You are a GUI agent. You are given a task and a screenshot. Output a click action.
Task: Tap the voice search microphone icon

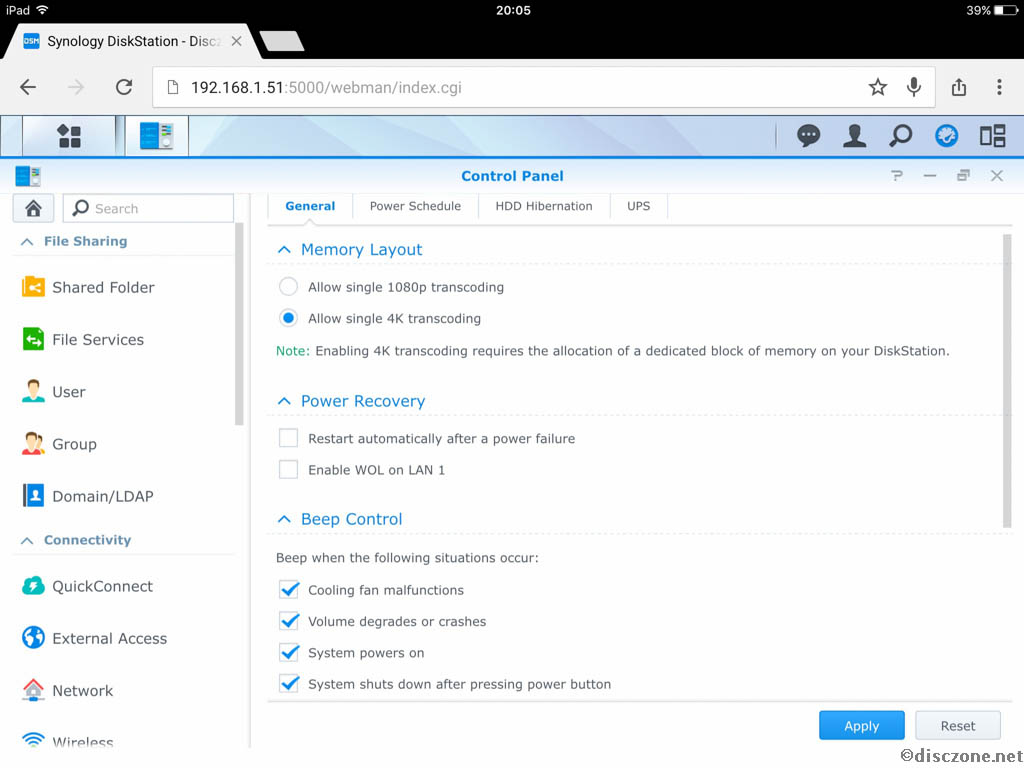pos(914,87)
